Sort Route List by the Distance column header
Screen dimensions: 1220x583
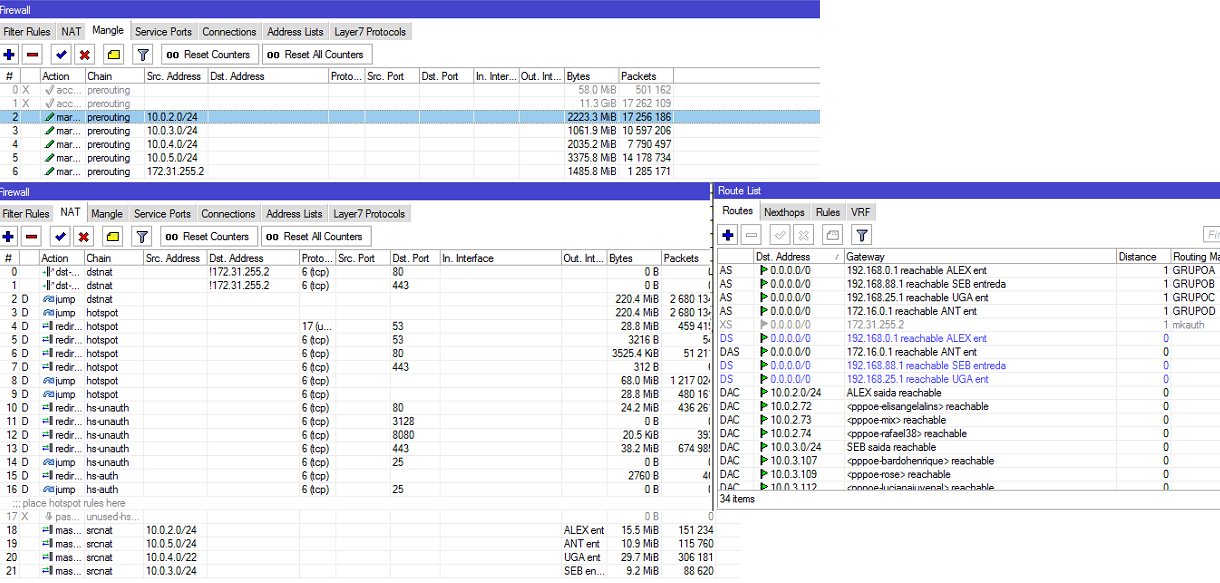(x=1137, y=257)
